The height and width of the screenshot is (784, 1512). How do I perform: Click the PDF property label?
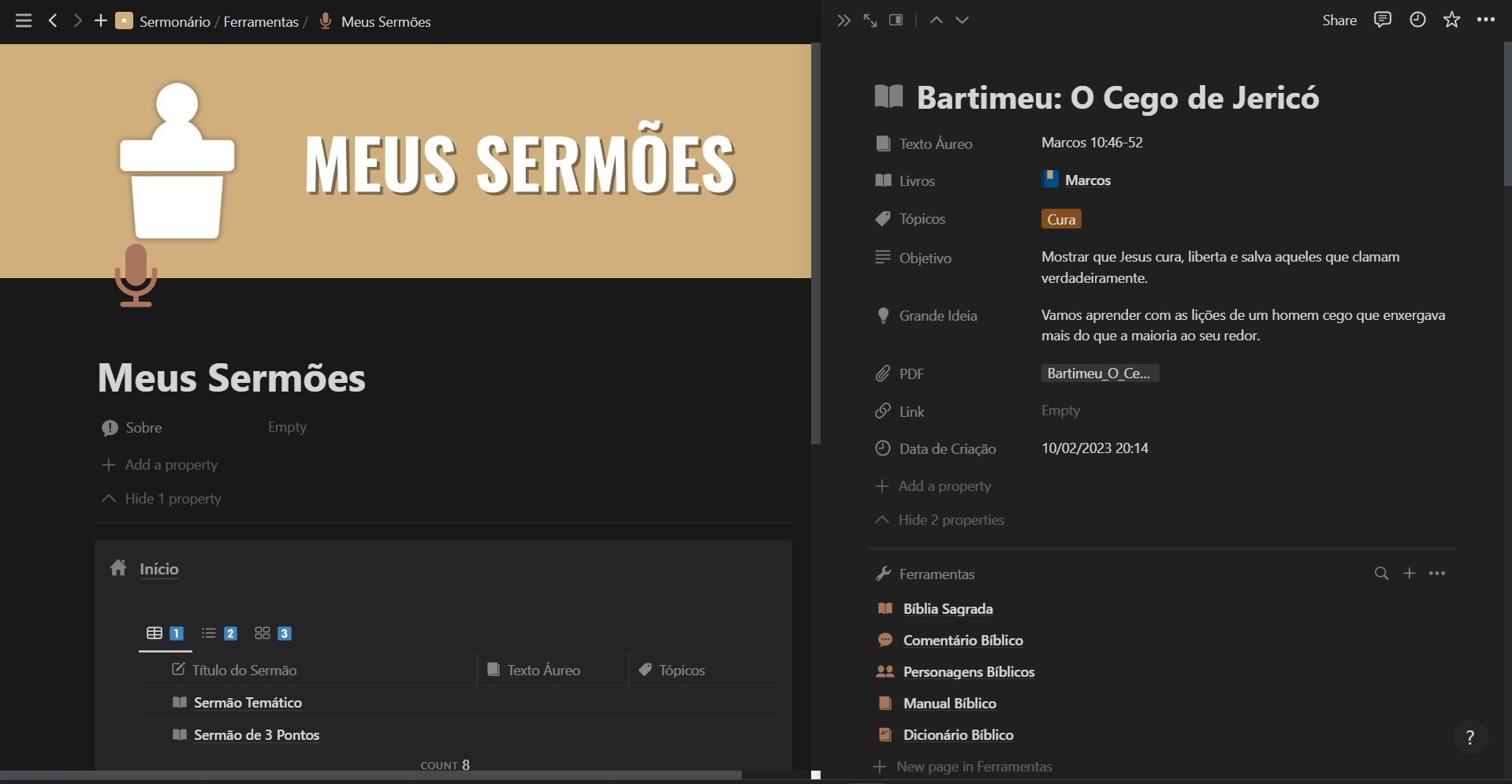(x=899, y=374)
